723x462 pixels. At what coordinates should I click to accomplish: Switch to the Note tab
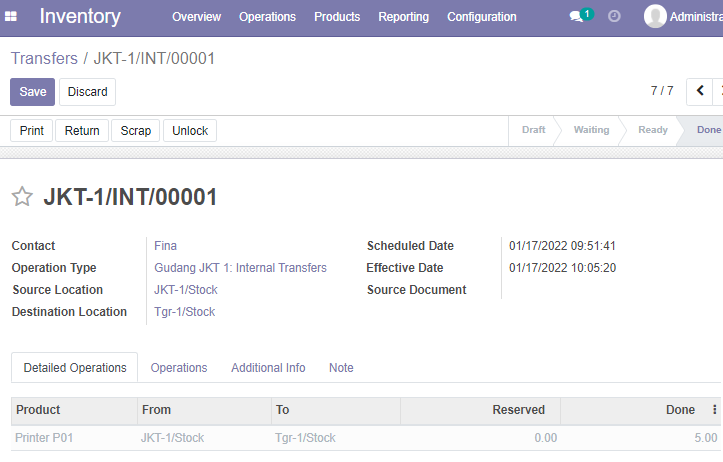[x=341, y=367]
